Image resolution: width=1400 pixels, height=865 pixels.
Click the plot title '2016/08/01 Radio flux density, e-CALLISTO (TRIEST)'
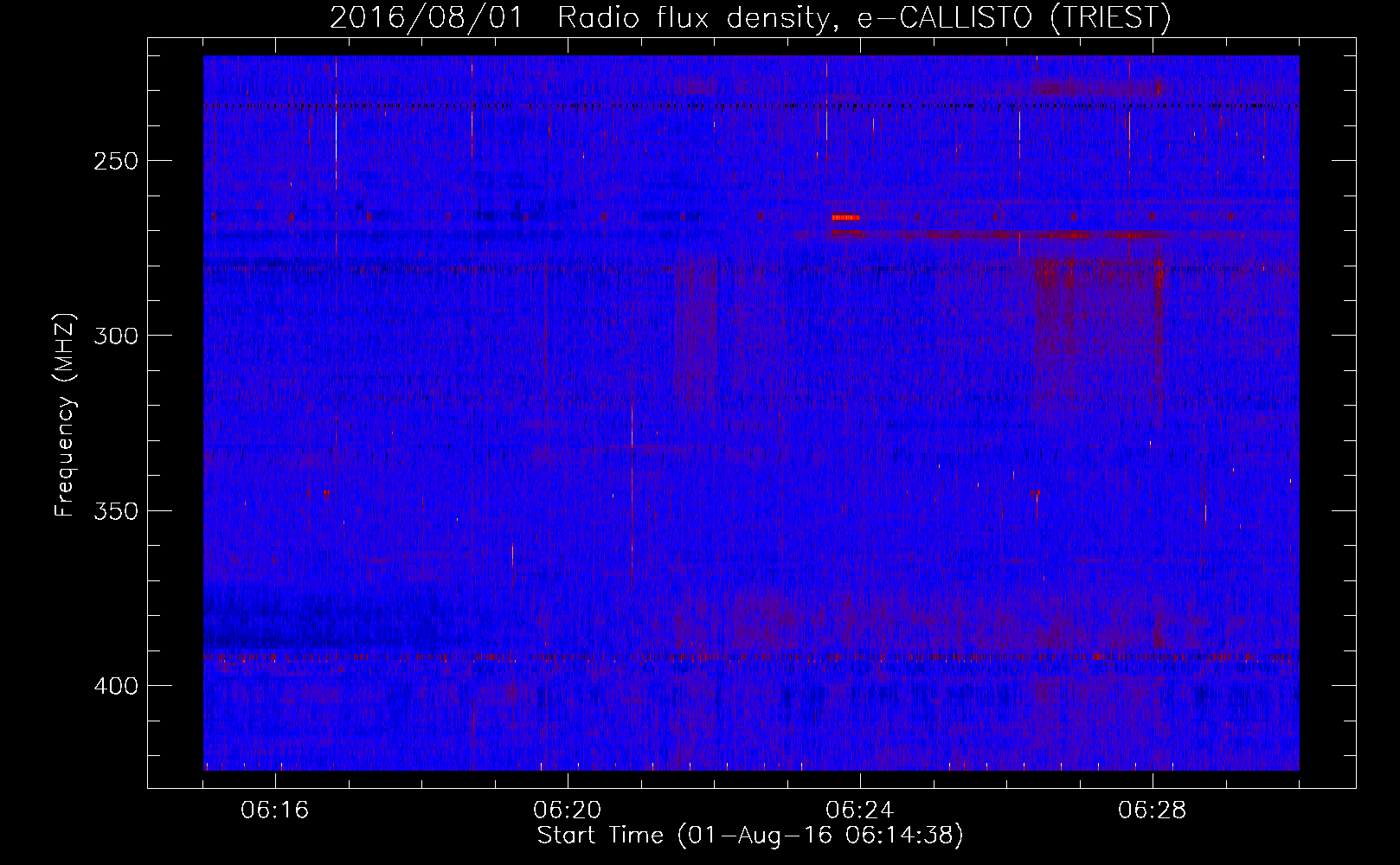pyautogui.click(x=750, y=18)
